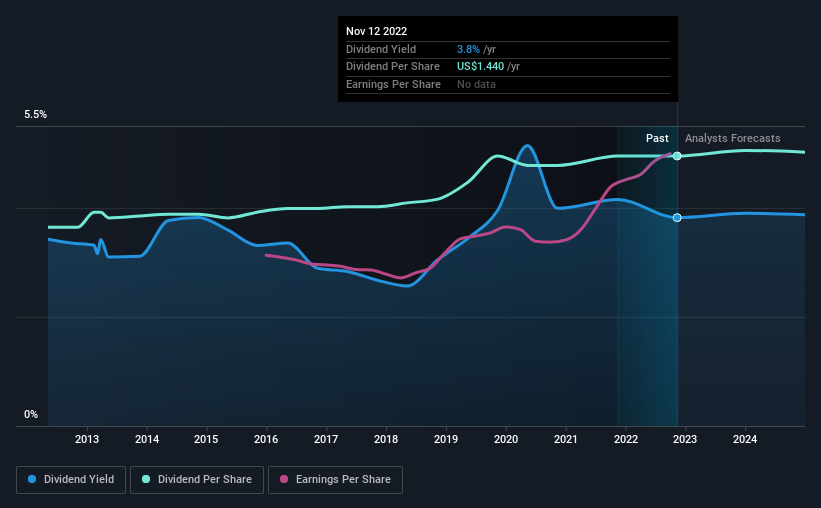Click the 2013 x-axis year label

(87, 439)
